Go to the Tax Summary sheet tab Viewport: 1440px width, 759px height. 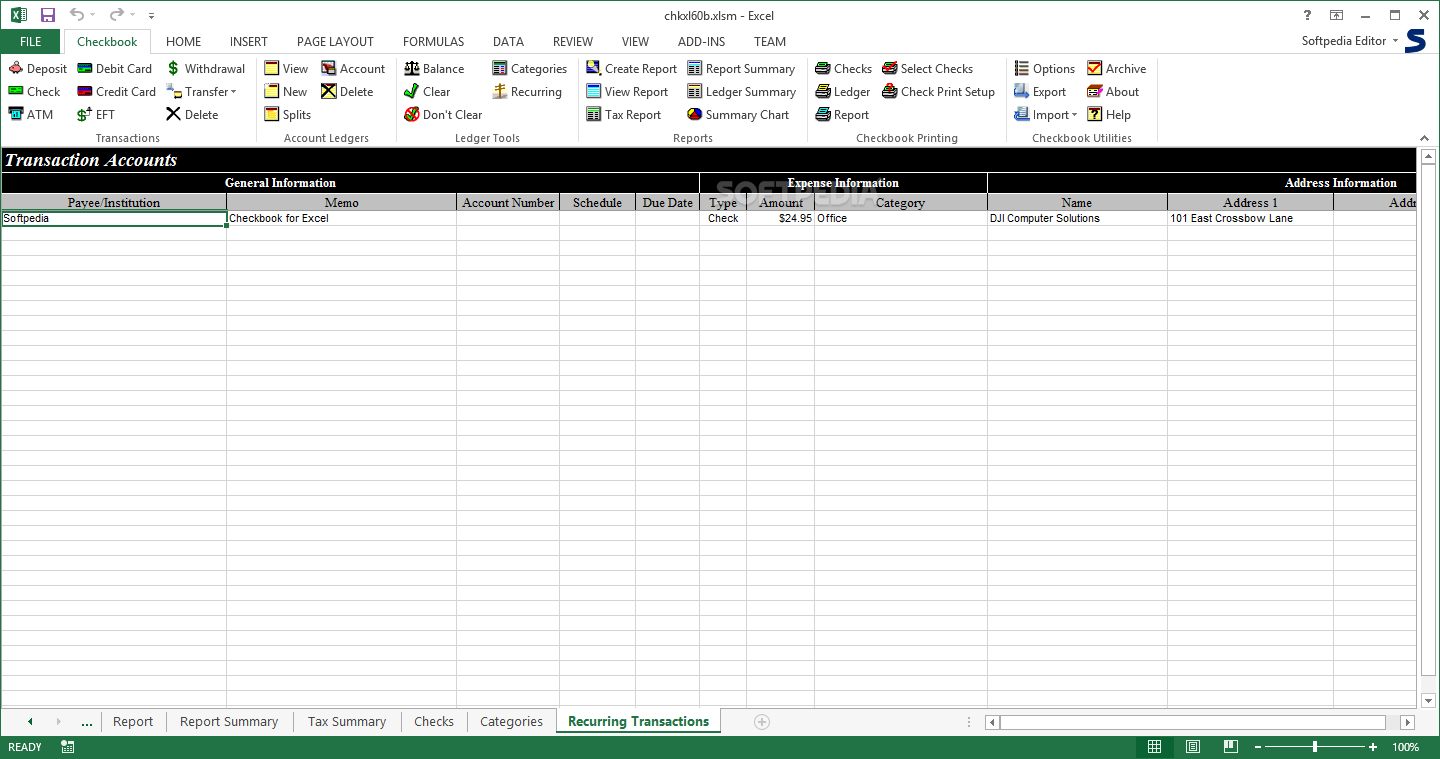pyautogui.click(x=347, y=721)
